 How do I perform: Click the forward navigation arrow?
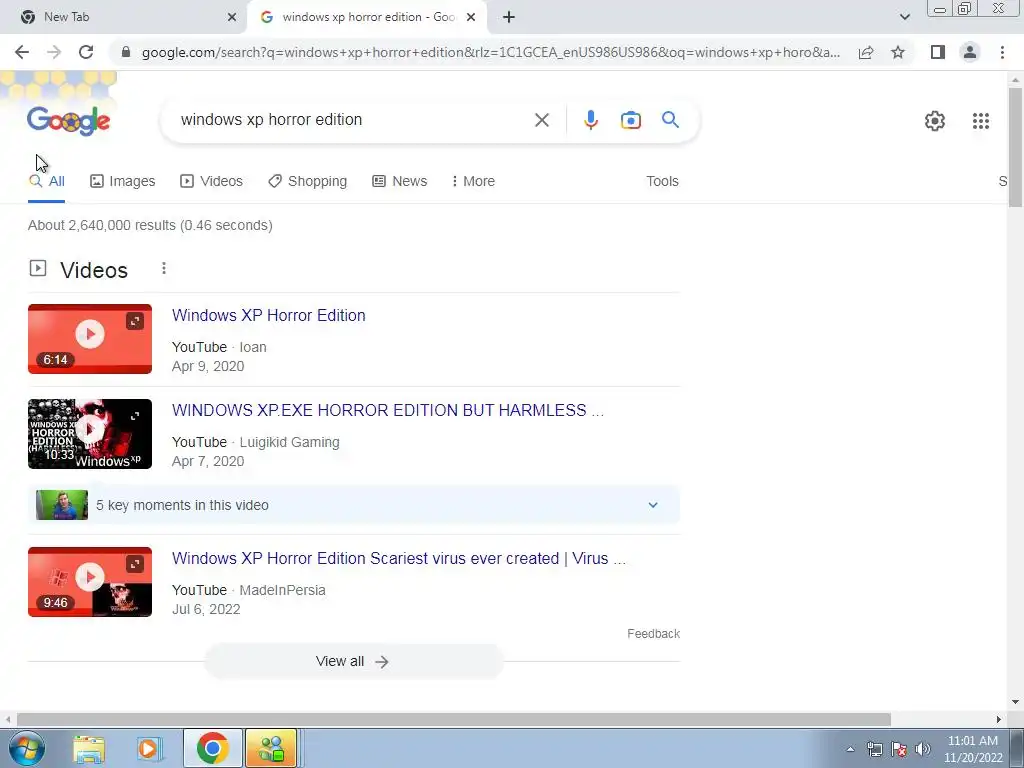click(54, 52)
